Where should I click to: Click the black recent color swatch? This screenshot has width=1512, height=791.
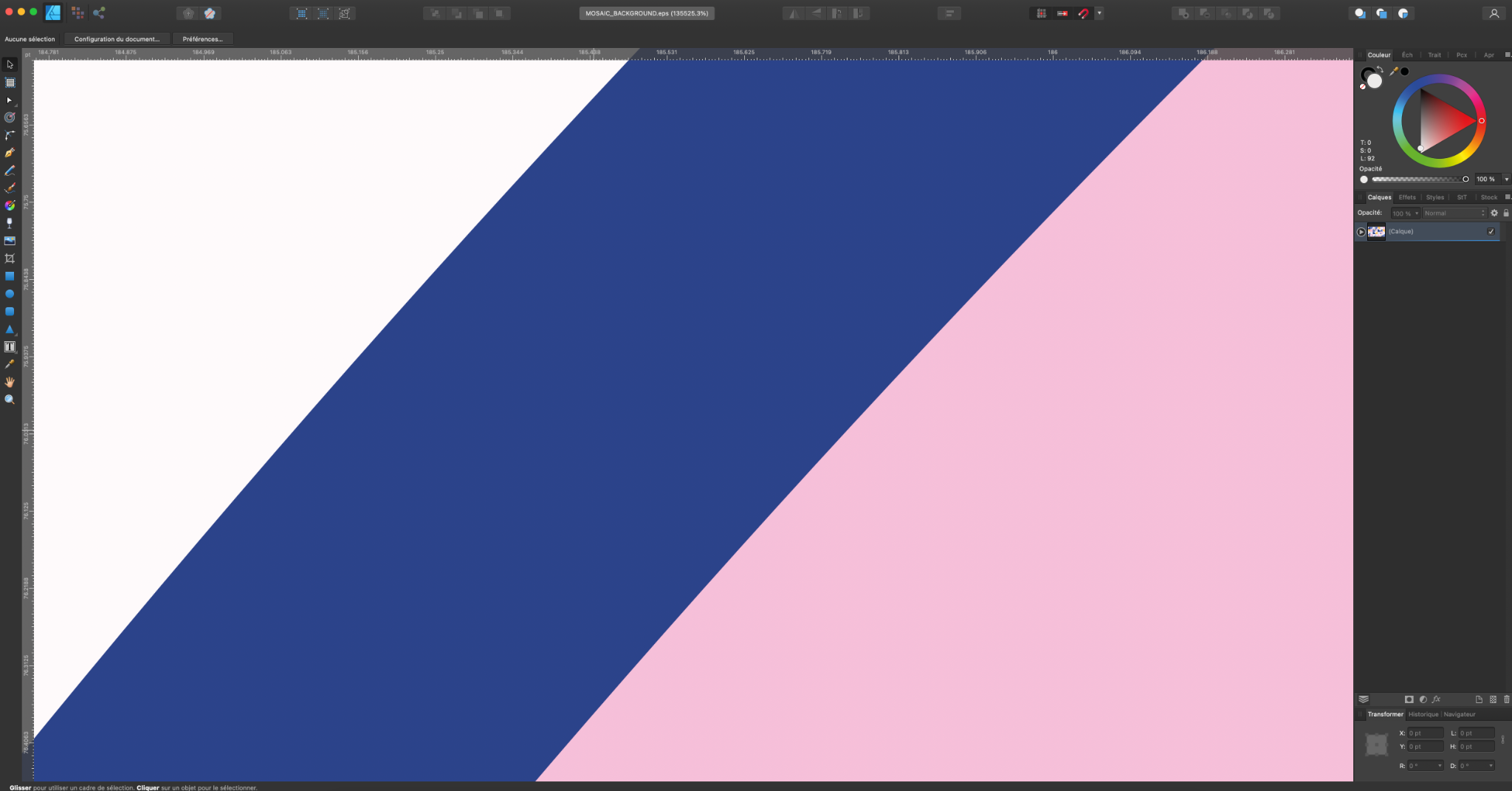coord(1405,72)
